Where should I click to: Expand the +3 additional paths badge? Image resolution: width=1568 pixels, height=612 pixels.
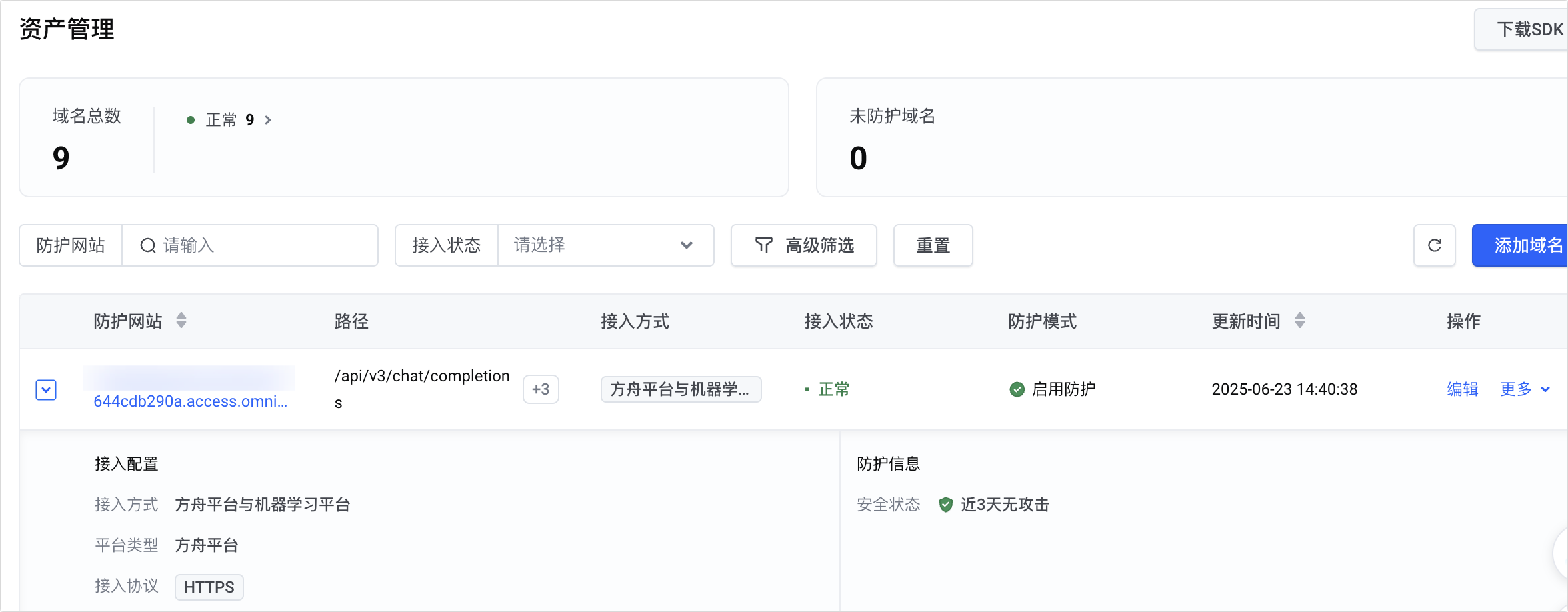point(541,389)
